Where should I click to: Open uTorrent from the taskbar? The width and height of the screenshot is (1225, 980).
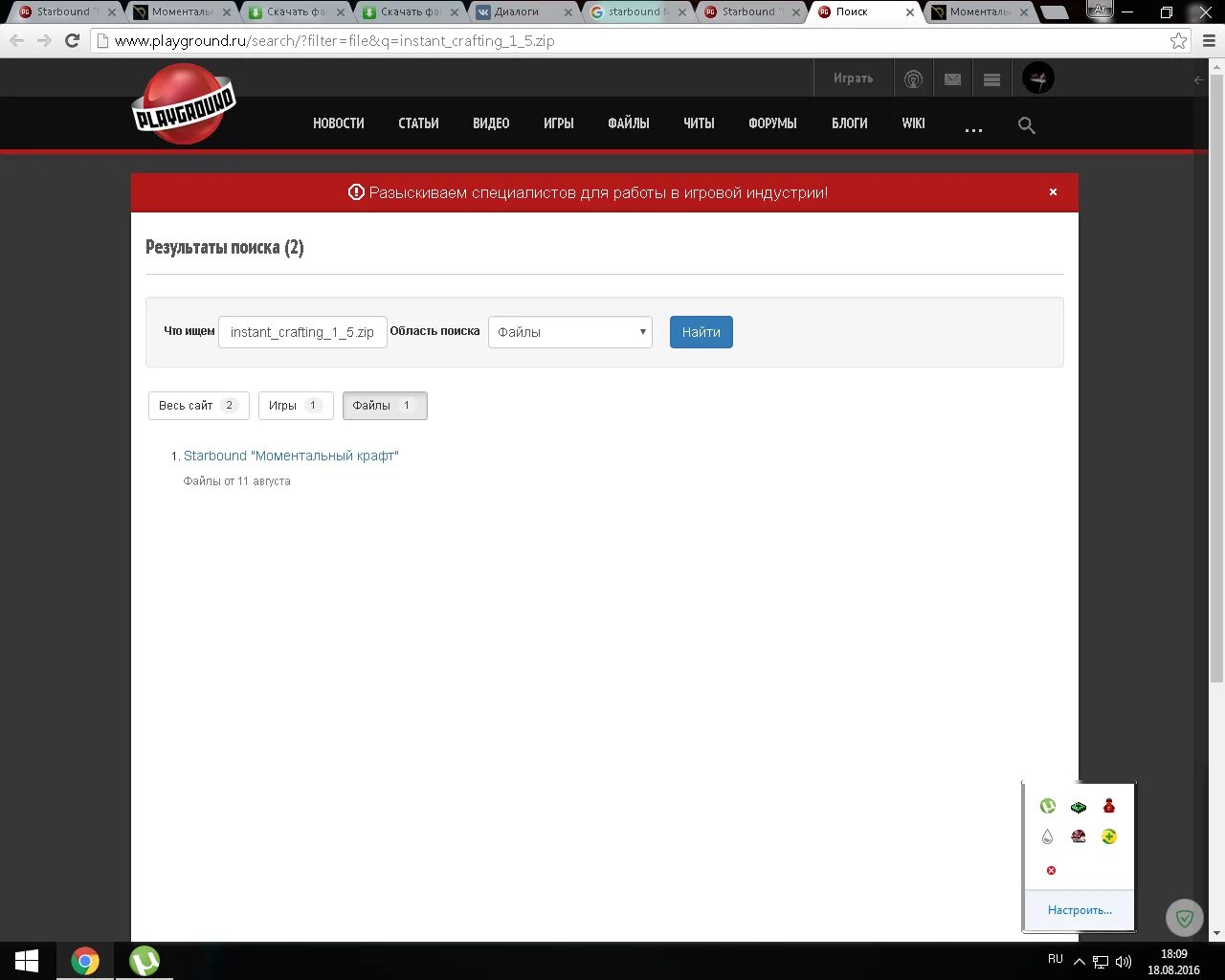pos(145,961)
